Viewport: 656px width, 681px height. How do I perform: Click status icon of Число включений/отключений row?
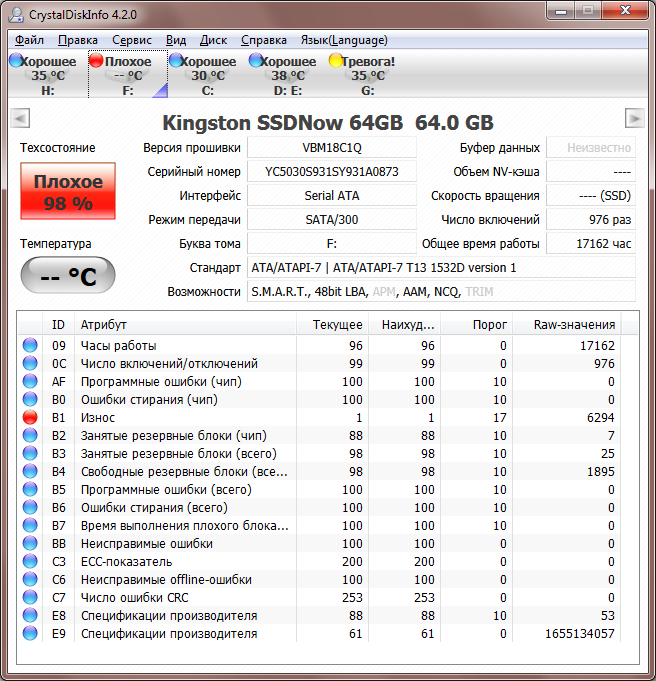(30, 363)
